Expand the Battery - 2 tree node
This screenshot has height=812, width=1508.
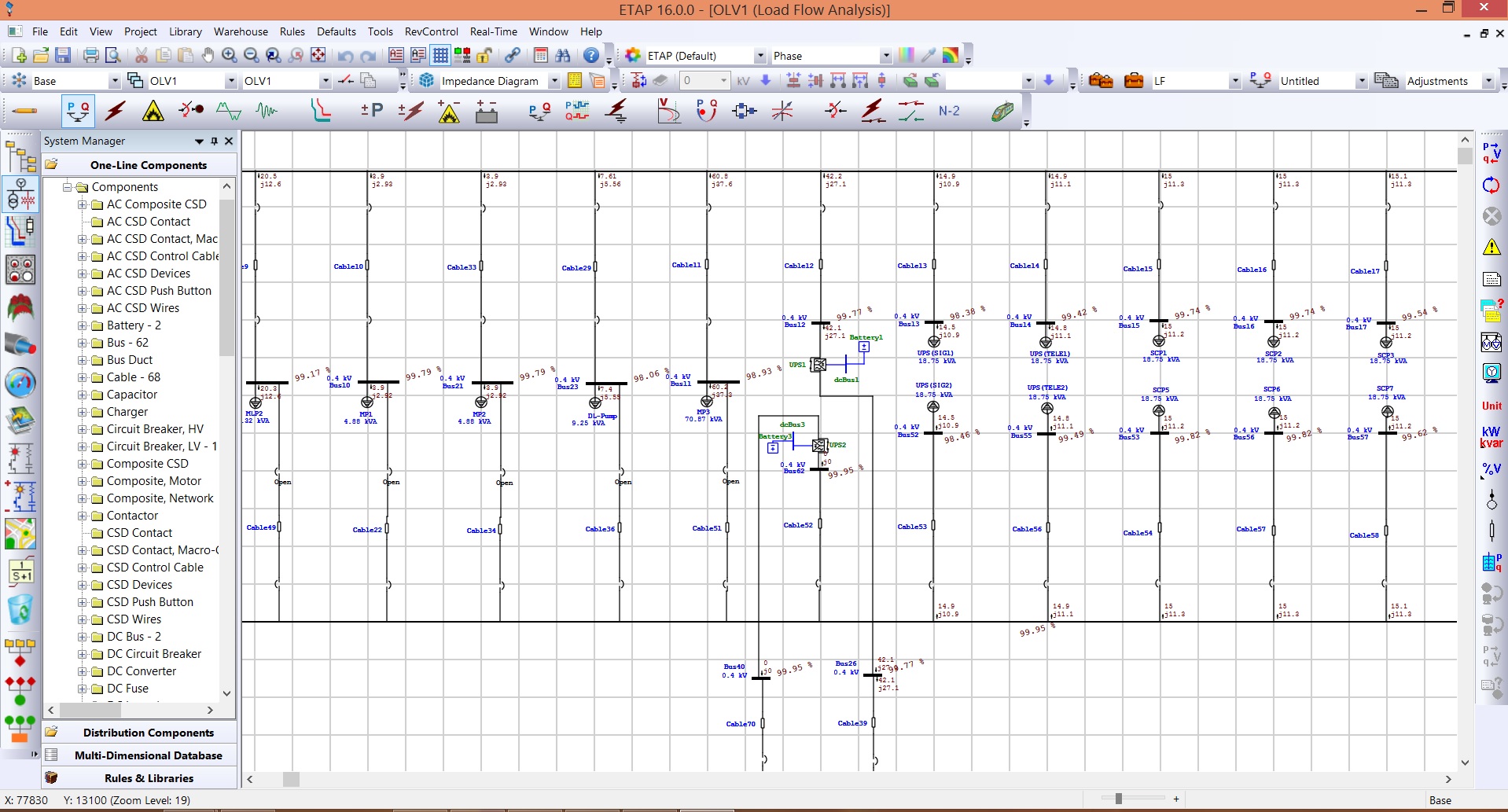82,325
